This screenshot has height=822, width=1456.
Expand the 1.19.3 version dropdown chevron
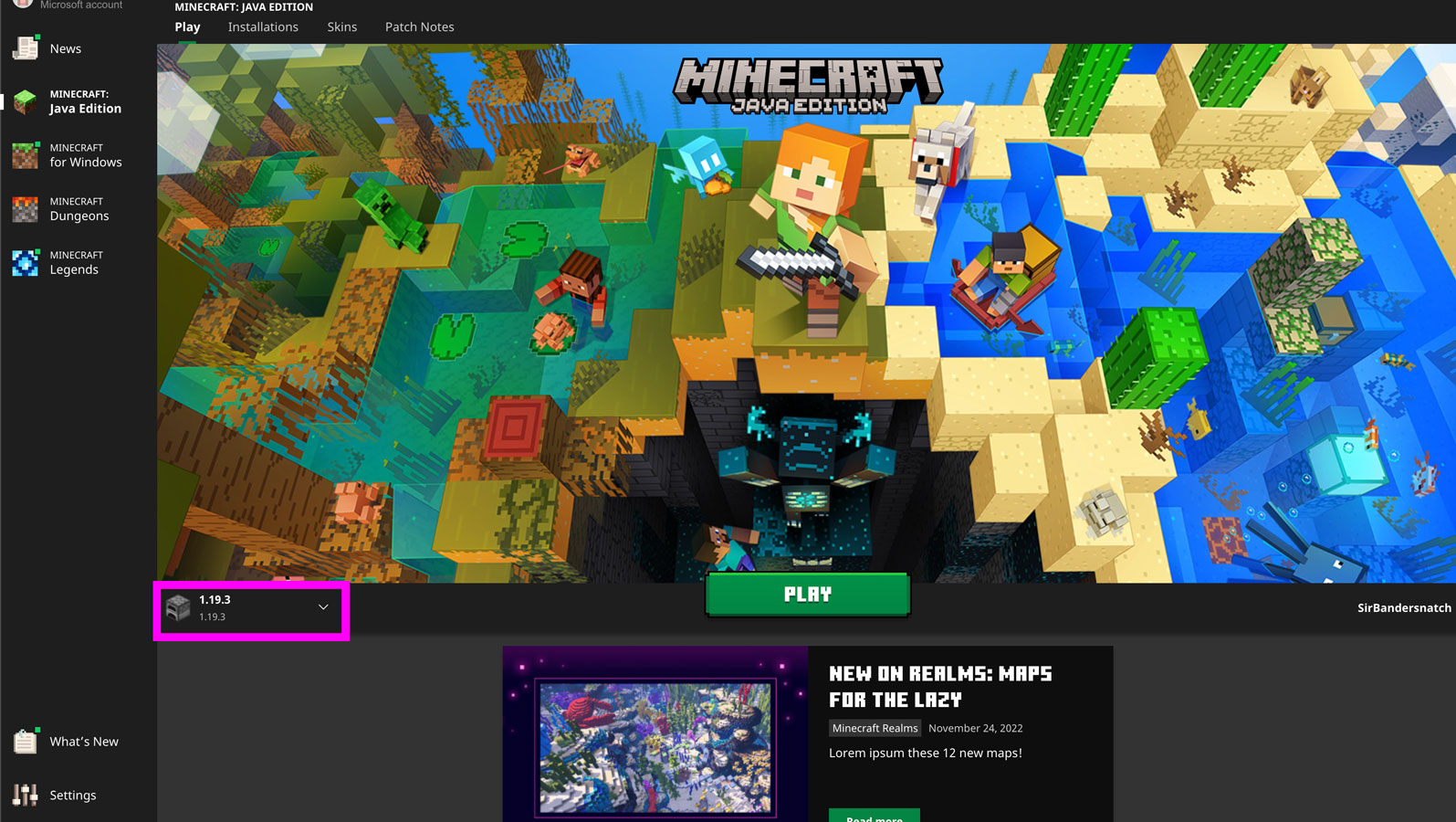coord(323,607)
